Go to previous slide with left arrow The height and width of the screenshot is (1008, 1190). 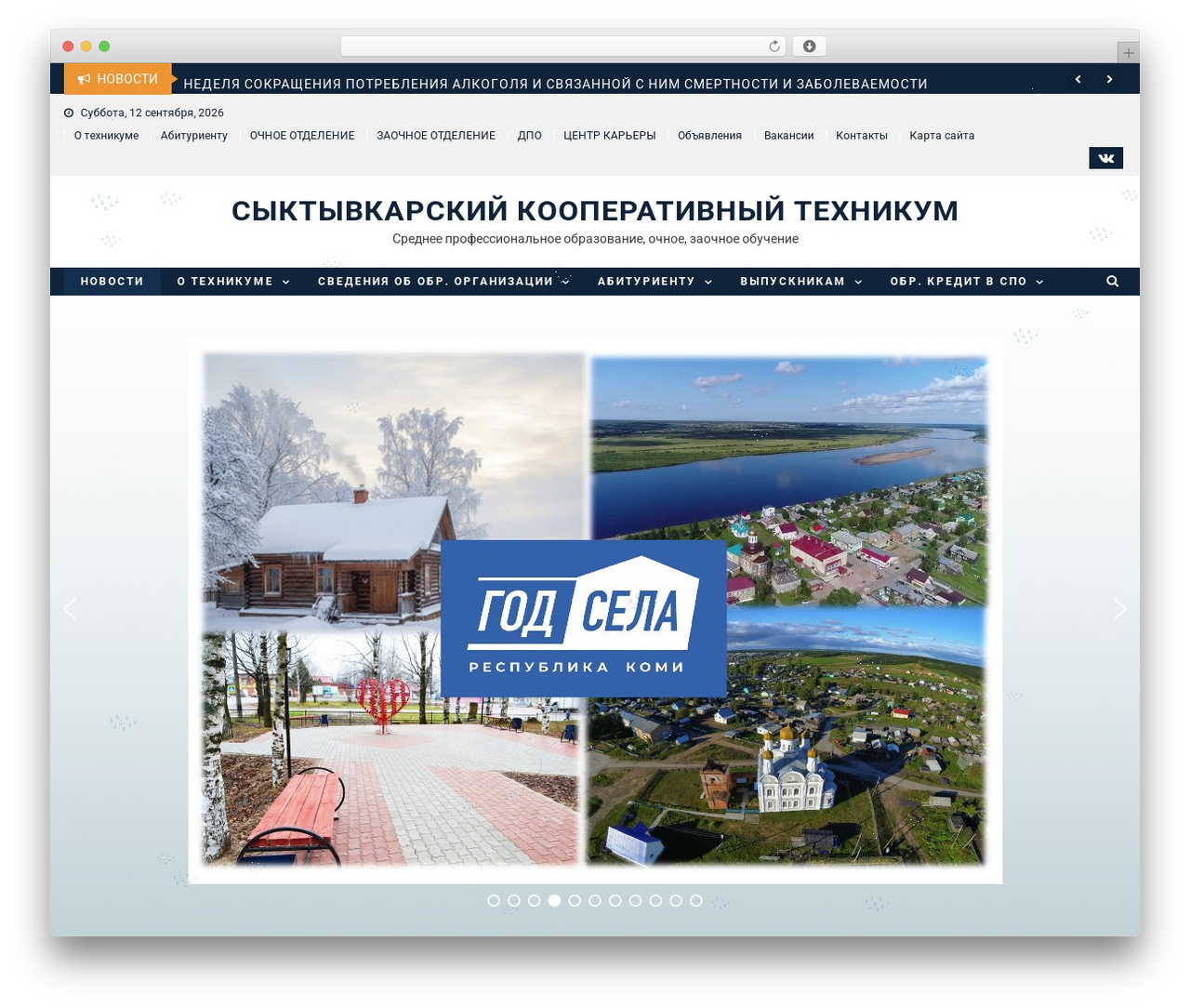tap(70, 609)
